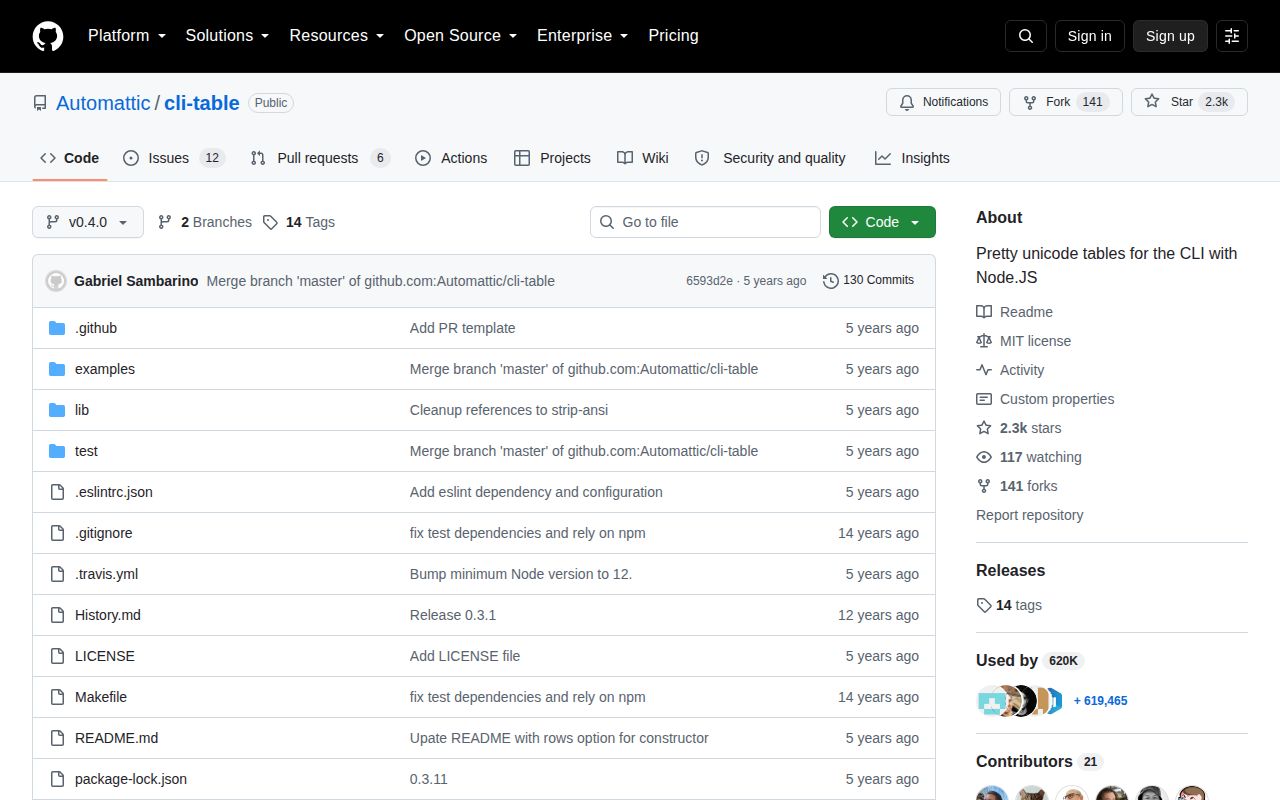The height and width of the screenshot is (800, 1280).
Task: View 2 Branches
Action: coord(205,222)
